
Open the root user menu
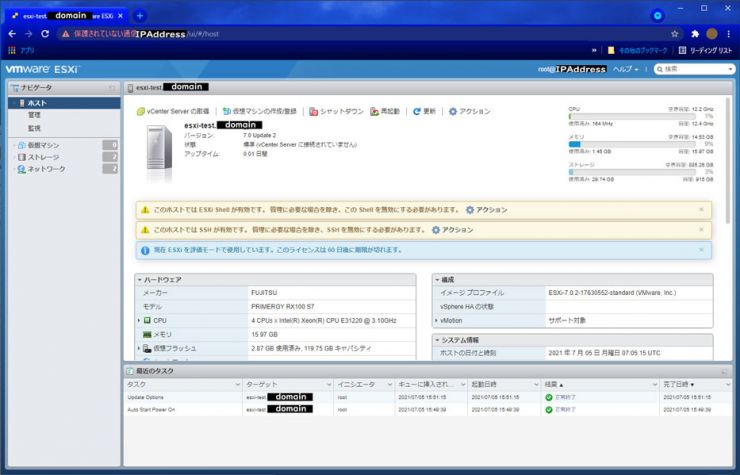click(x=572, y=69)
